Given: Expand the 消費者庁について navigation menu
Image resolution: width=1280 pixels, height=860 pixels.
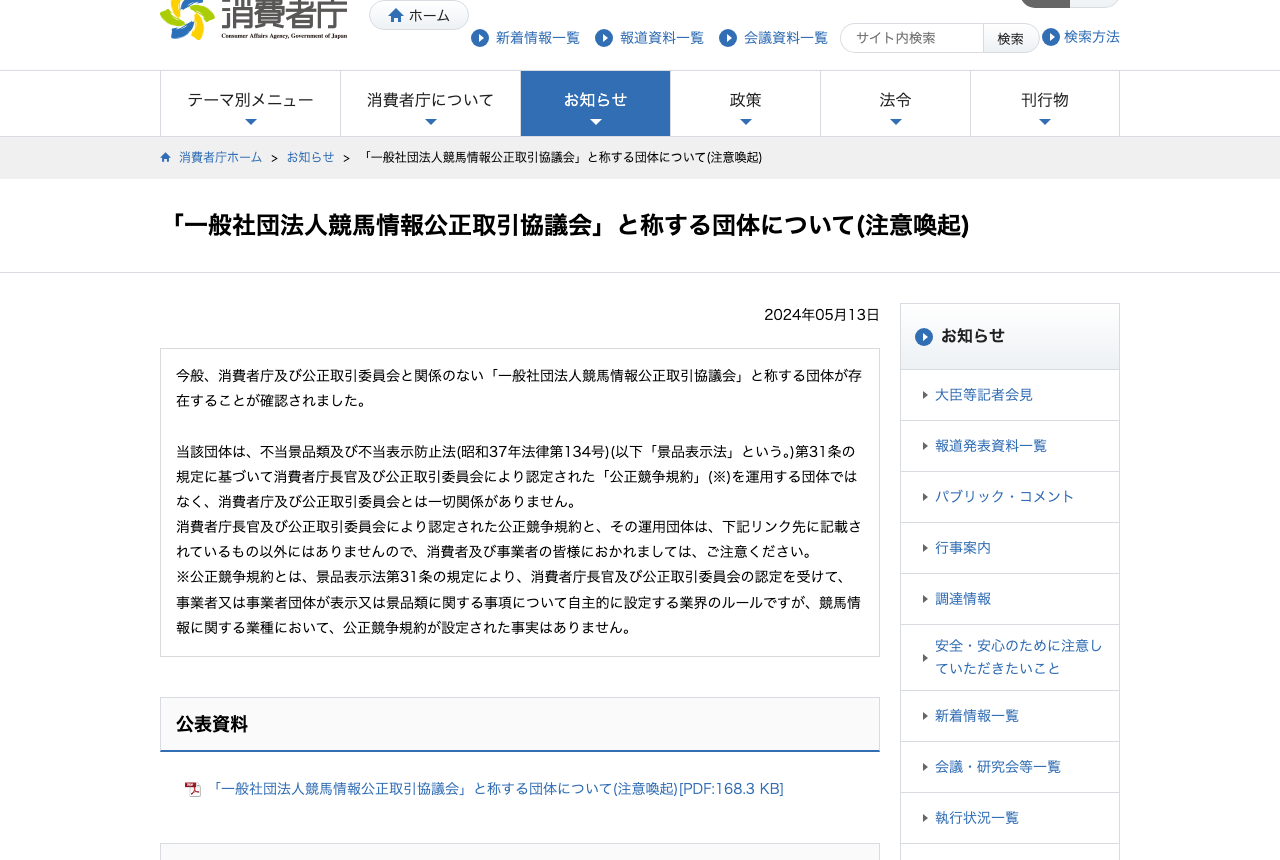Looking at the screenshot, I should click(x=430, y=103).
